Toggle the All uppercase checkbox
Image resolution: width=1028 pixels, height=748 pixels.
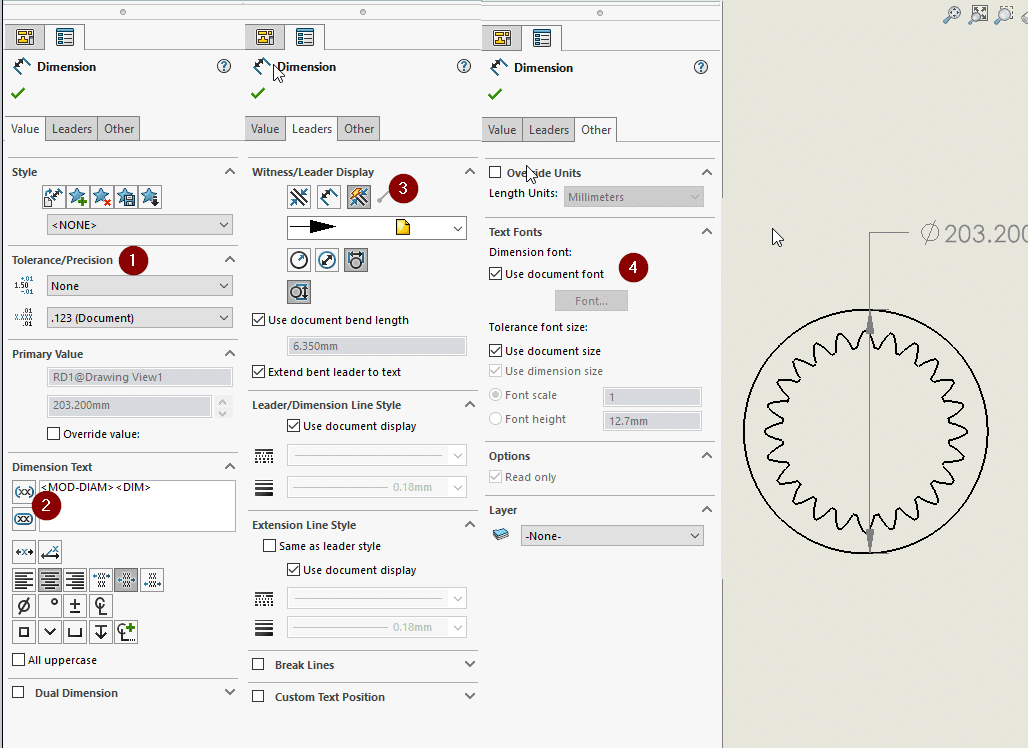pyautogui.click(x=19, y=660)
